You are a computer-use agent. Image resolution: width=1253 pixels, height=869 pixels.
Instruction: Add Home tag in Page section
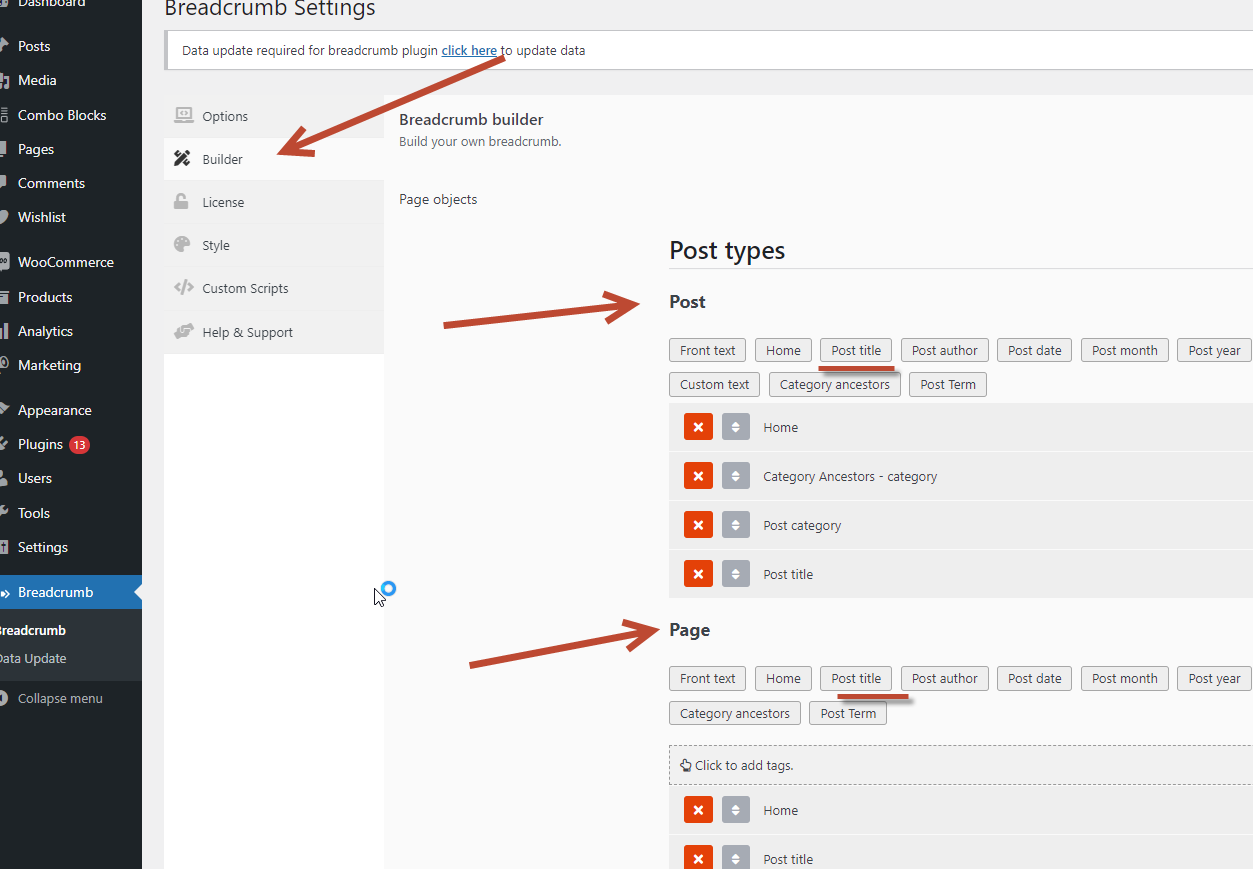click(x=783, y=678)
